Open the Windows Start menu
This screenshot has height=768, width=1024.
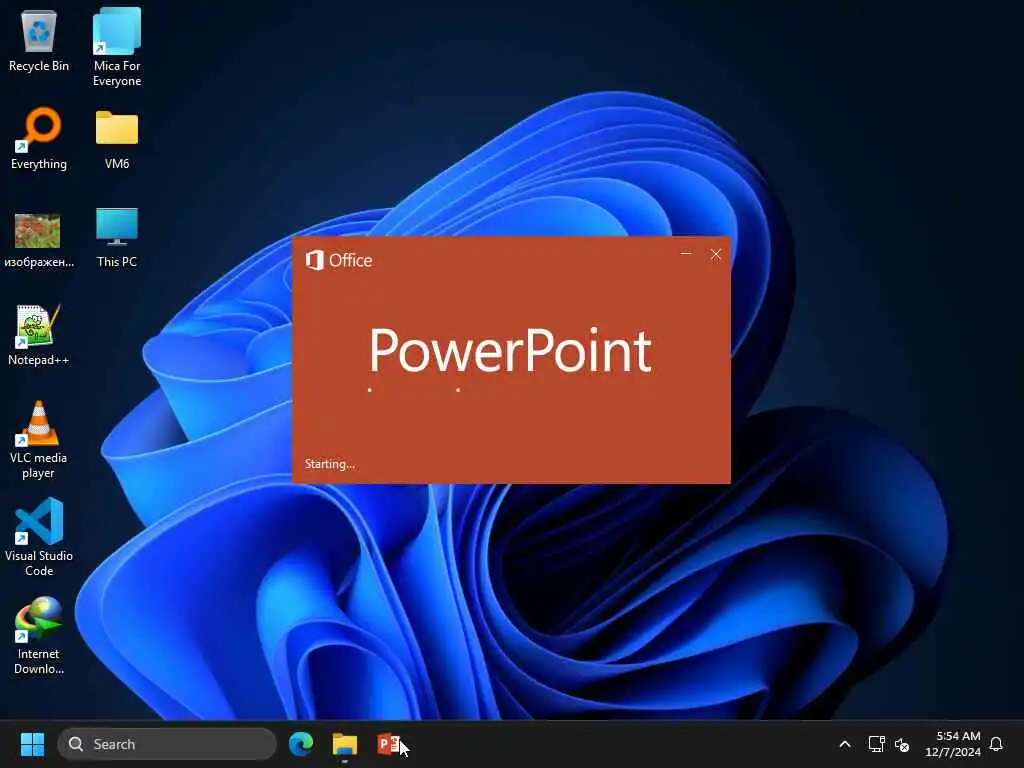(x=32, y=744)
